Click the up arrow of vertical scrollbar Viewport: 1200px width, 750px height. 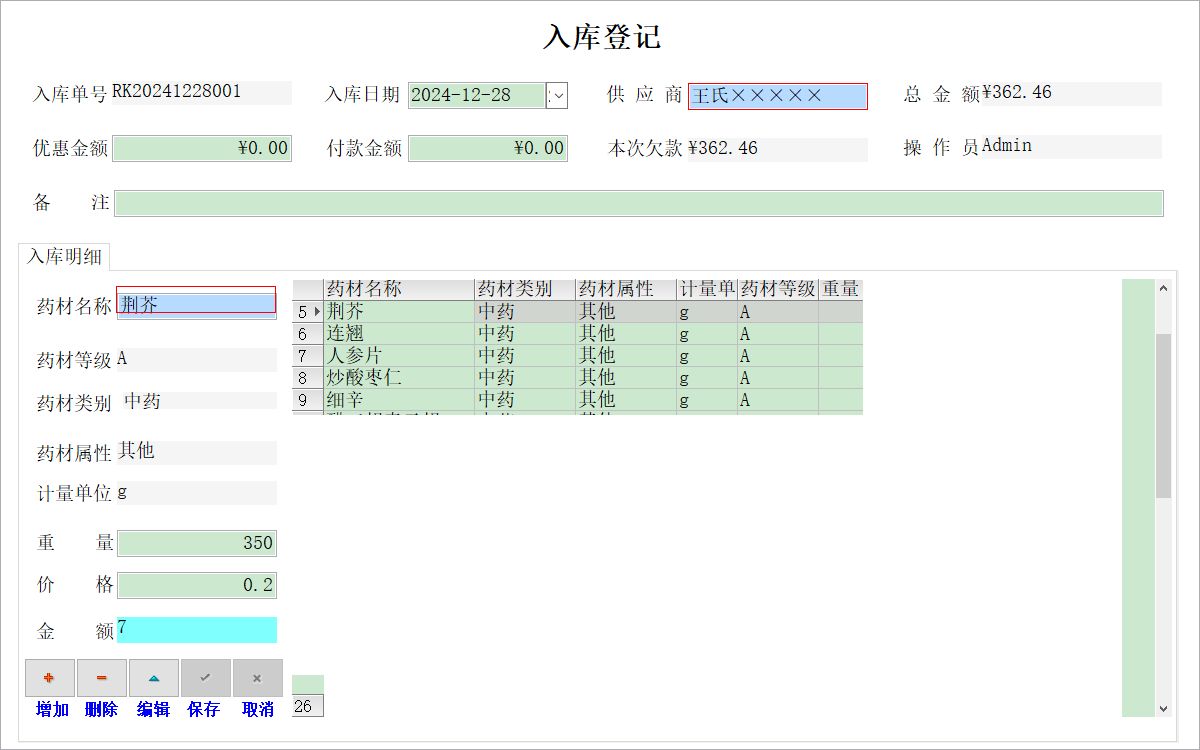[1163, 289]
